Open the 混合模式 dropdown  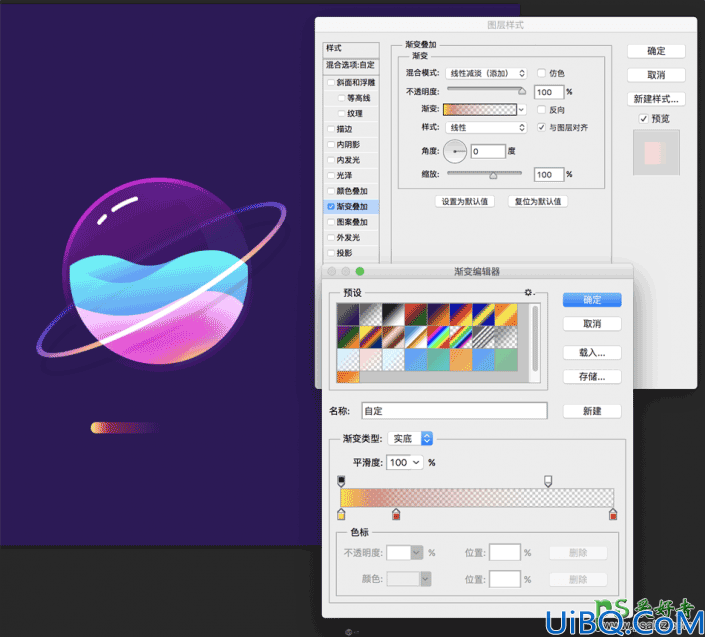pos(486,73)
